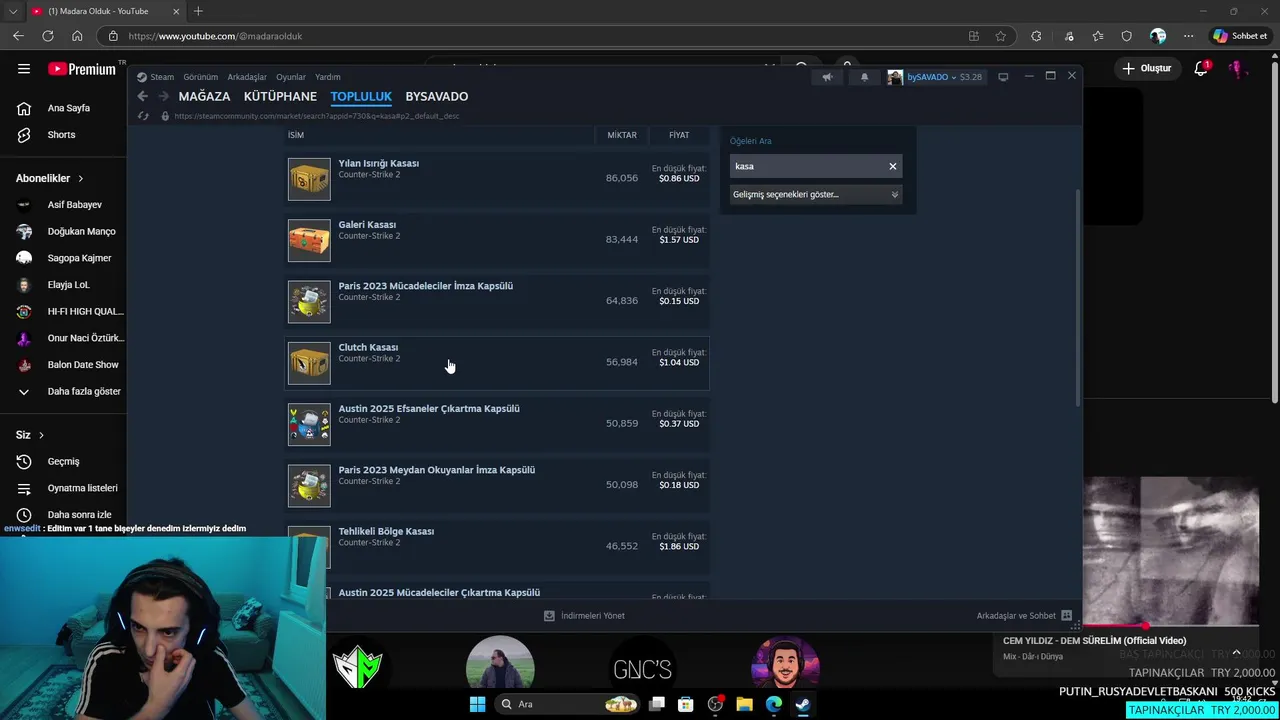Open File Explorer from taskbar
The image size is (1280, 720).
tap(744, 704)
